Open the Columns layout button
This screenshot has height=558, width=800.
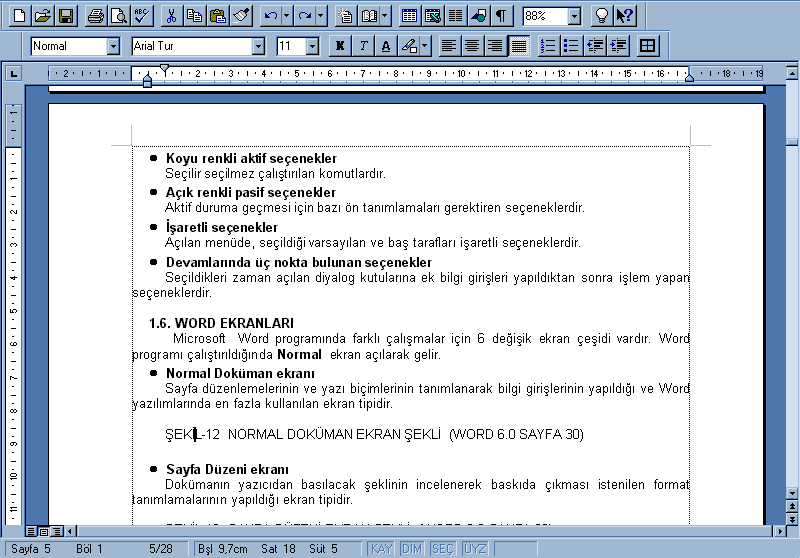(x=456, y=16)
